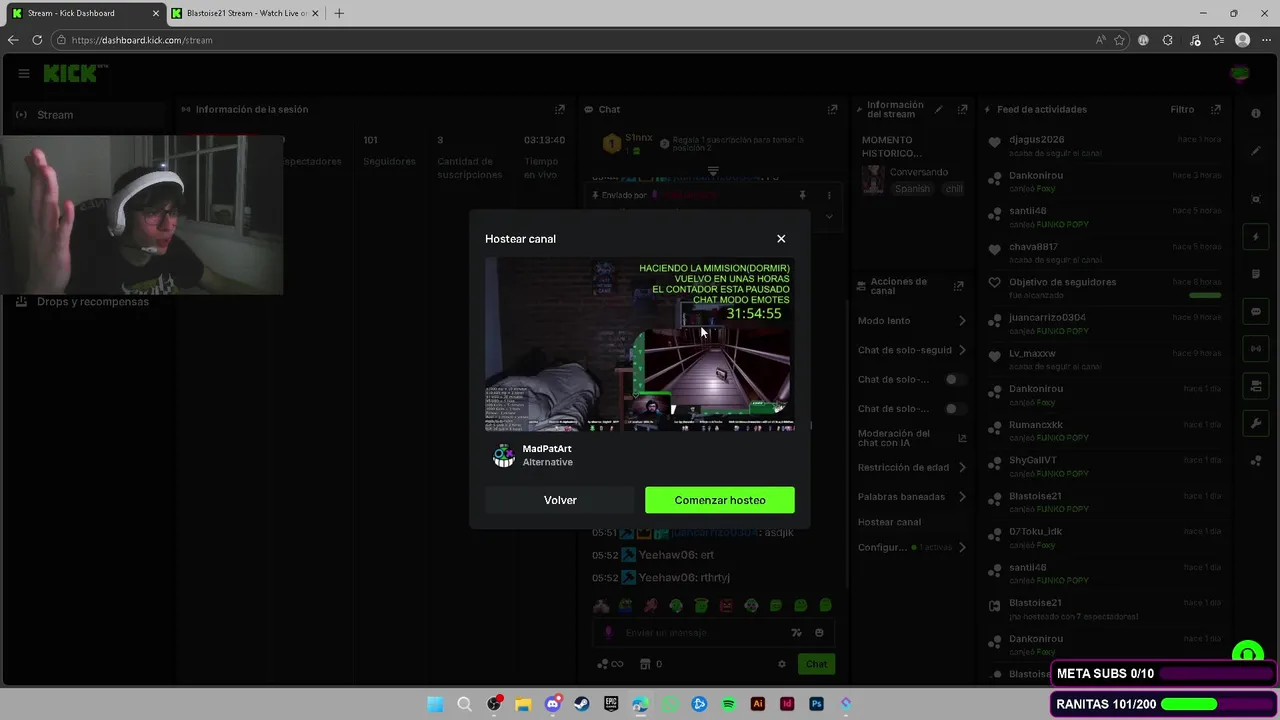Viewport: 1280px width, 720px height.
Task: Click the Comenzar hosteo button
Action: click(720, 500)
